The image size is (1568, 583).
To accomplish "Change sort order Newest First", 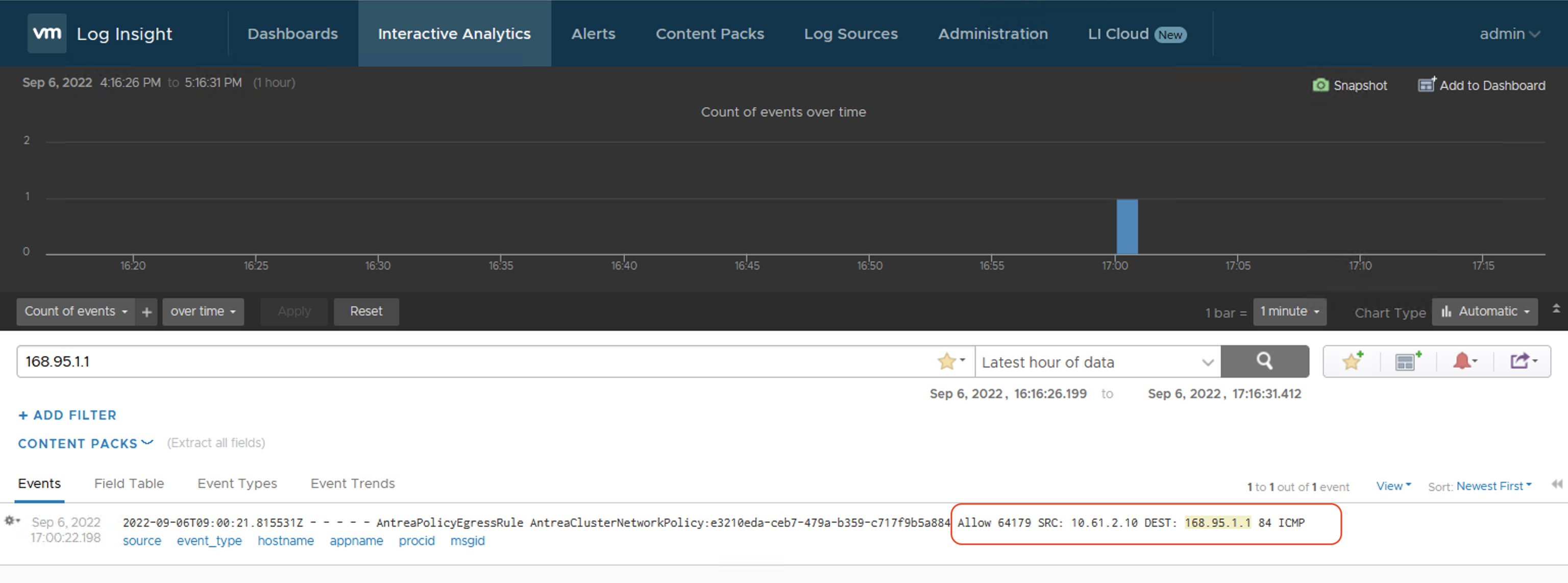I will click(1494, 486).
